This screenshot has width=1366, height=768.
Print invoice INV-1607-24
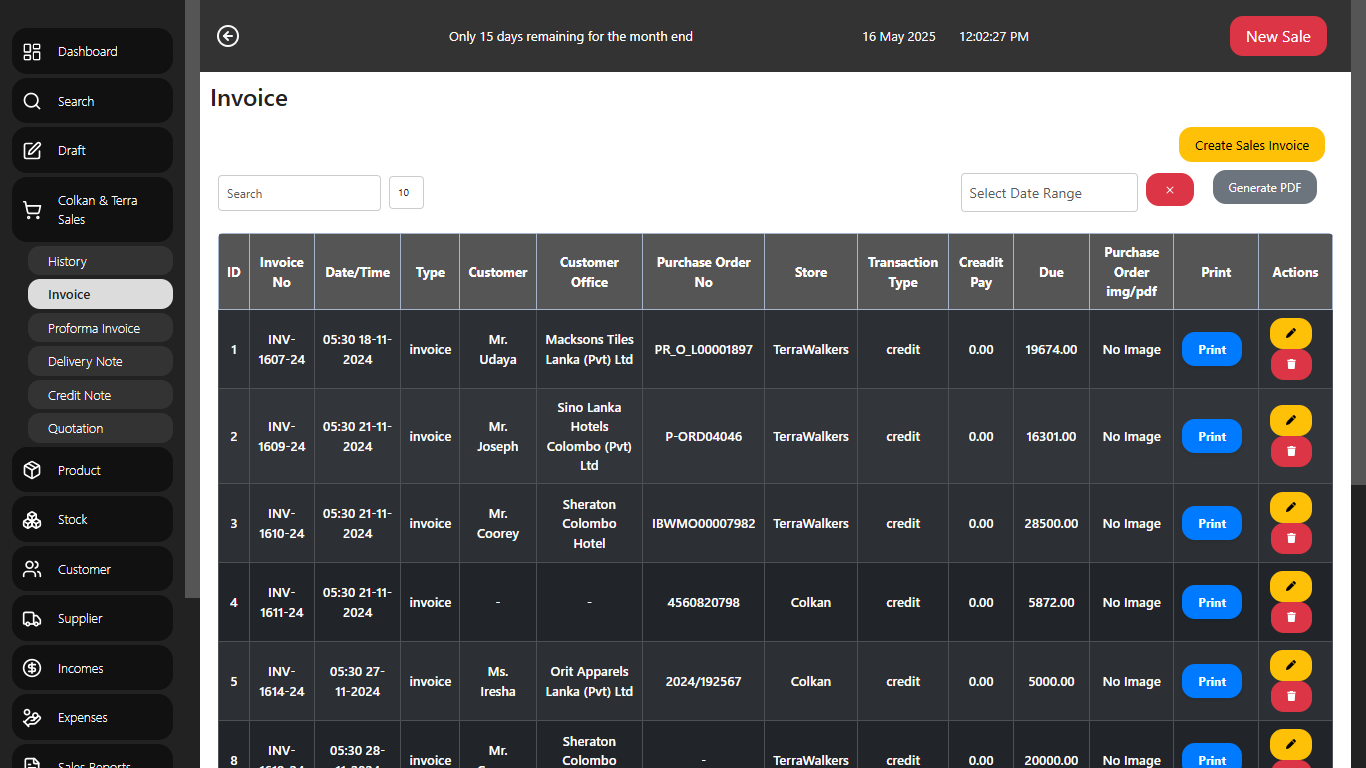point(1212,350)
